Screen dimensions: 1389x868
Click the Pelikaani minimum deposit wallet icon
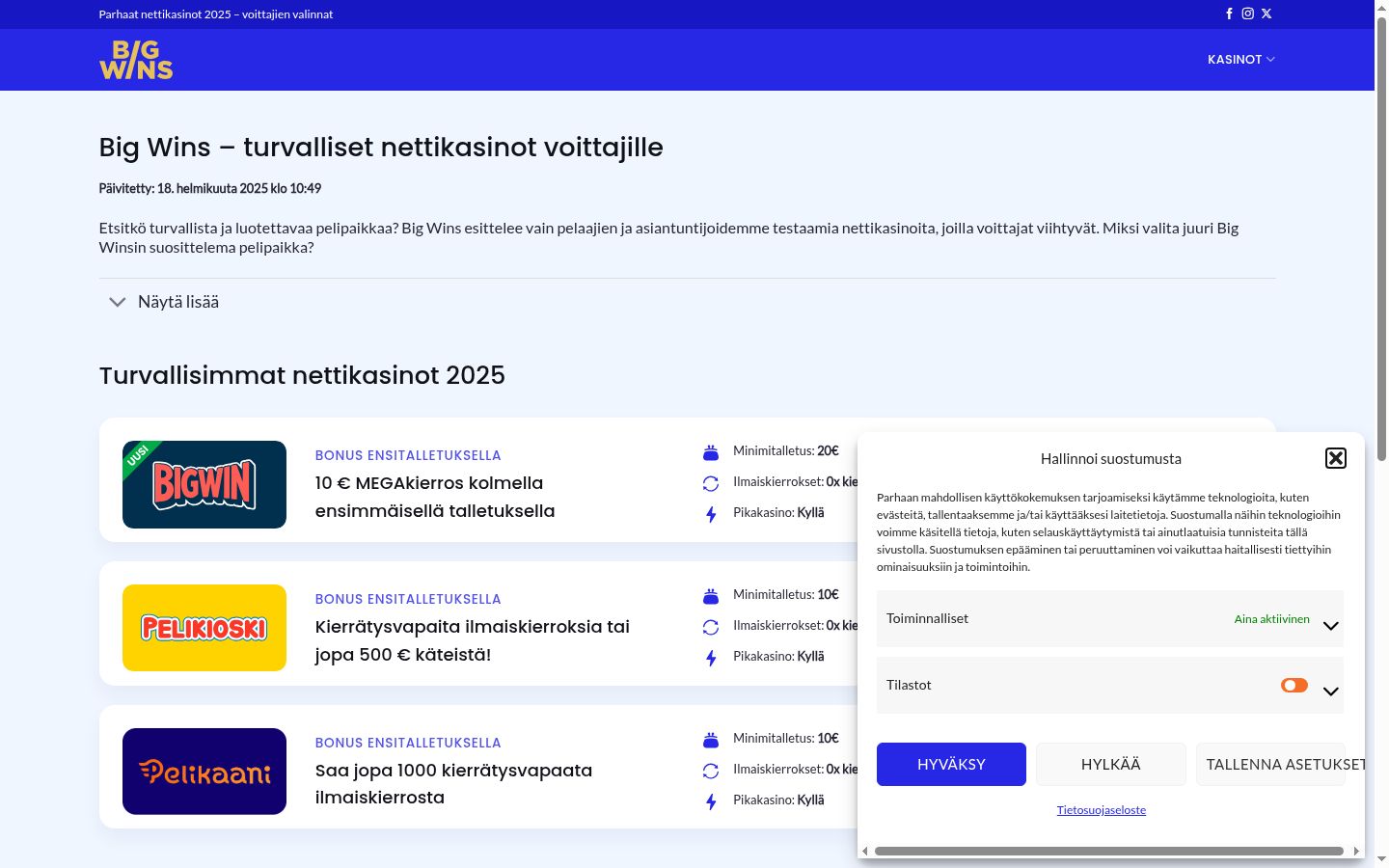click(x=711, y=740)
